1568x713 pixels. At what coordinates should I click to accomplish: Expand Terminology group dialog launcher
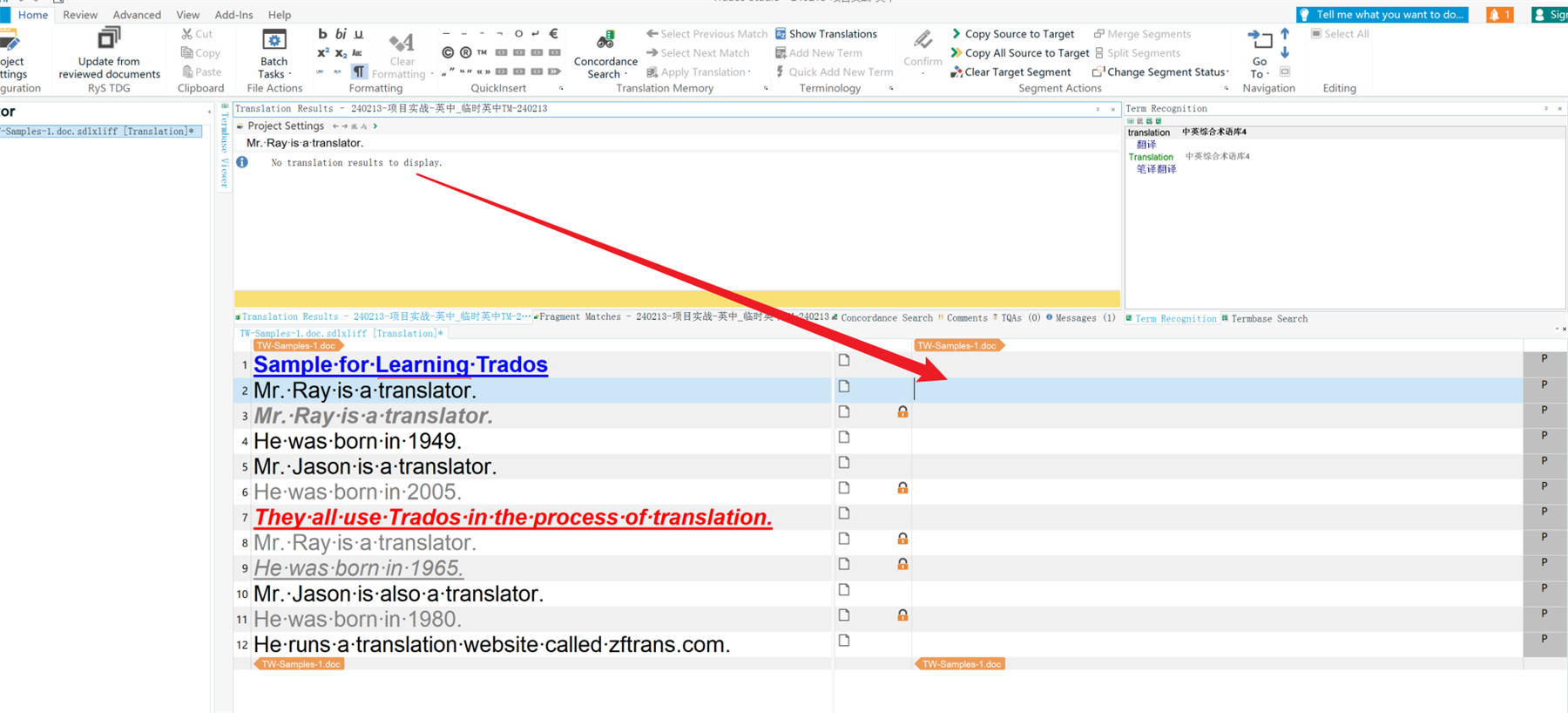pyautogui.click(x=891, y=88)
